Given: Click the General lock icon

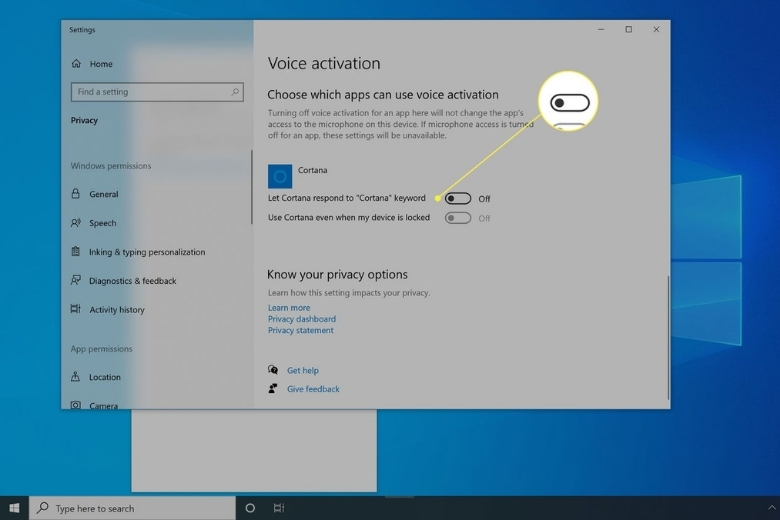Looking at the screenshot, I should (x=76, y=194).
